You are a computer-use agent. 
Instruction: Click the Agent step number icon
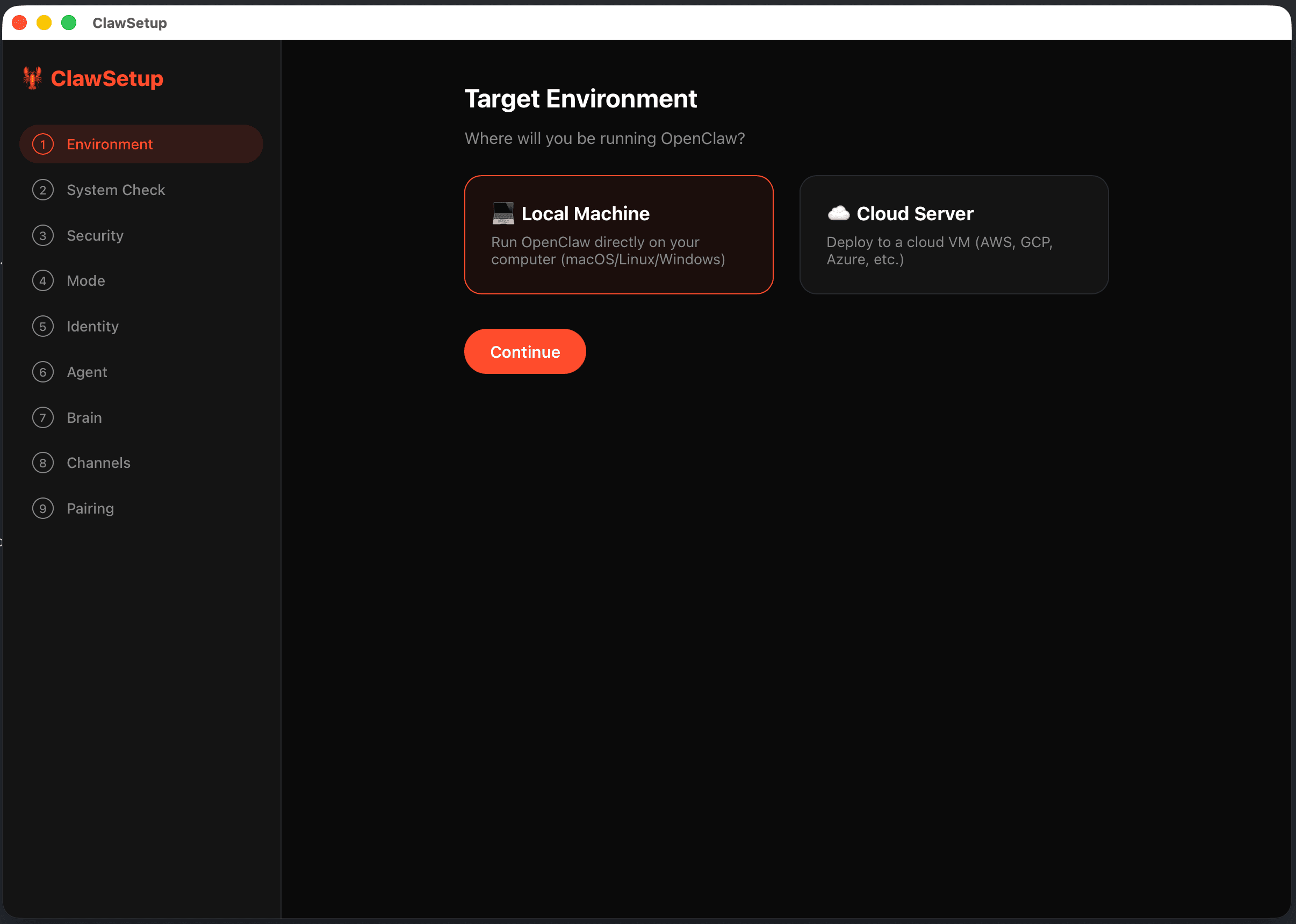[x=43, y=372]
